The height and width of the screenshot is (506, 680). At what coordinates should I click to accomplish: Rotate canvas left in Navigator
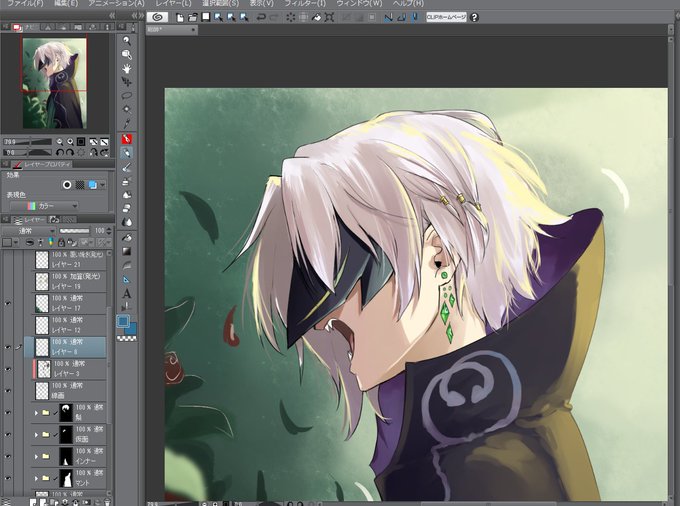[60, 153]
